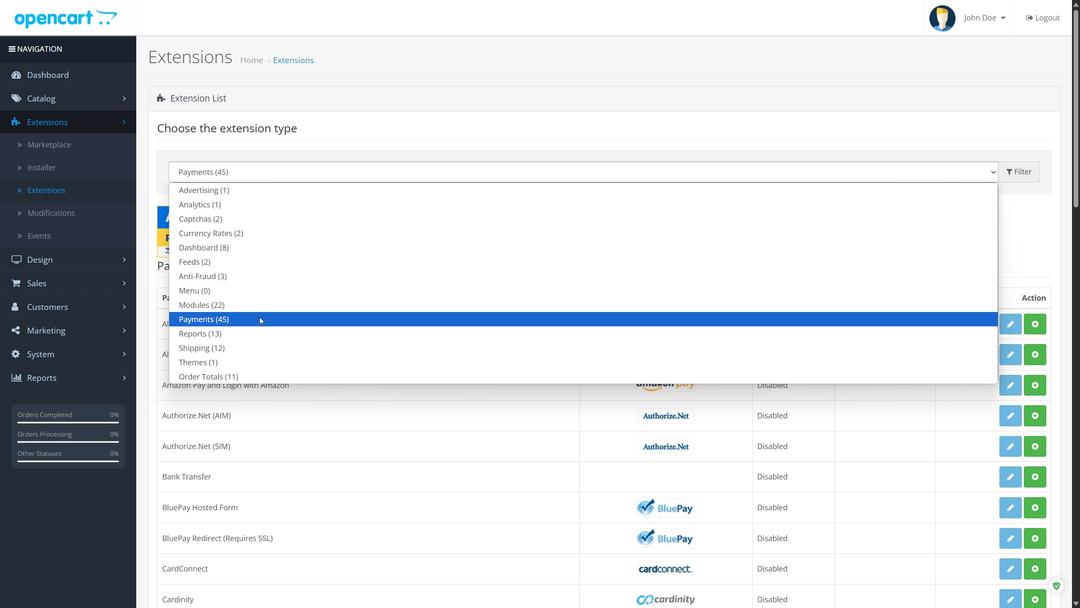Open the John Doe user dropdown
1080x608 pixels.
(984, 18)
